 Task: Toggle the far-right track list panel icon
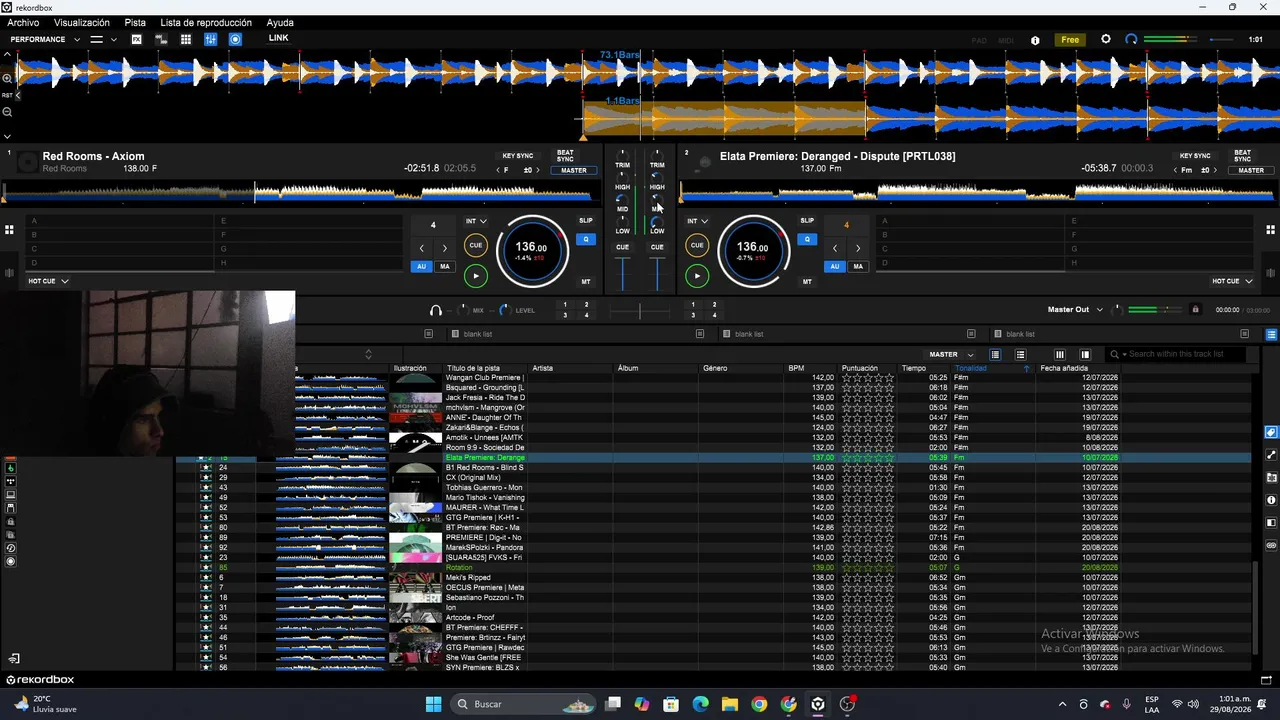[1271, 334]
